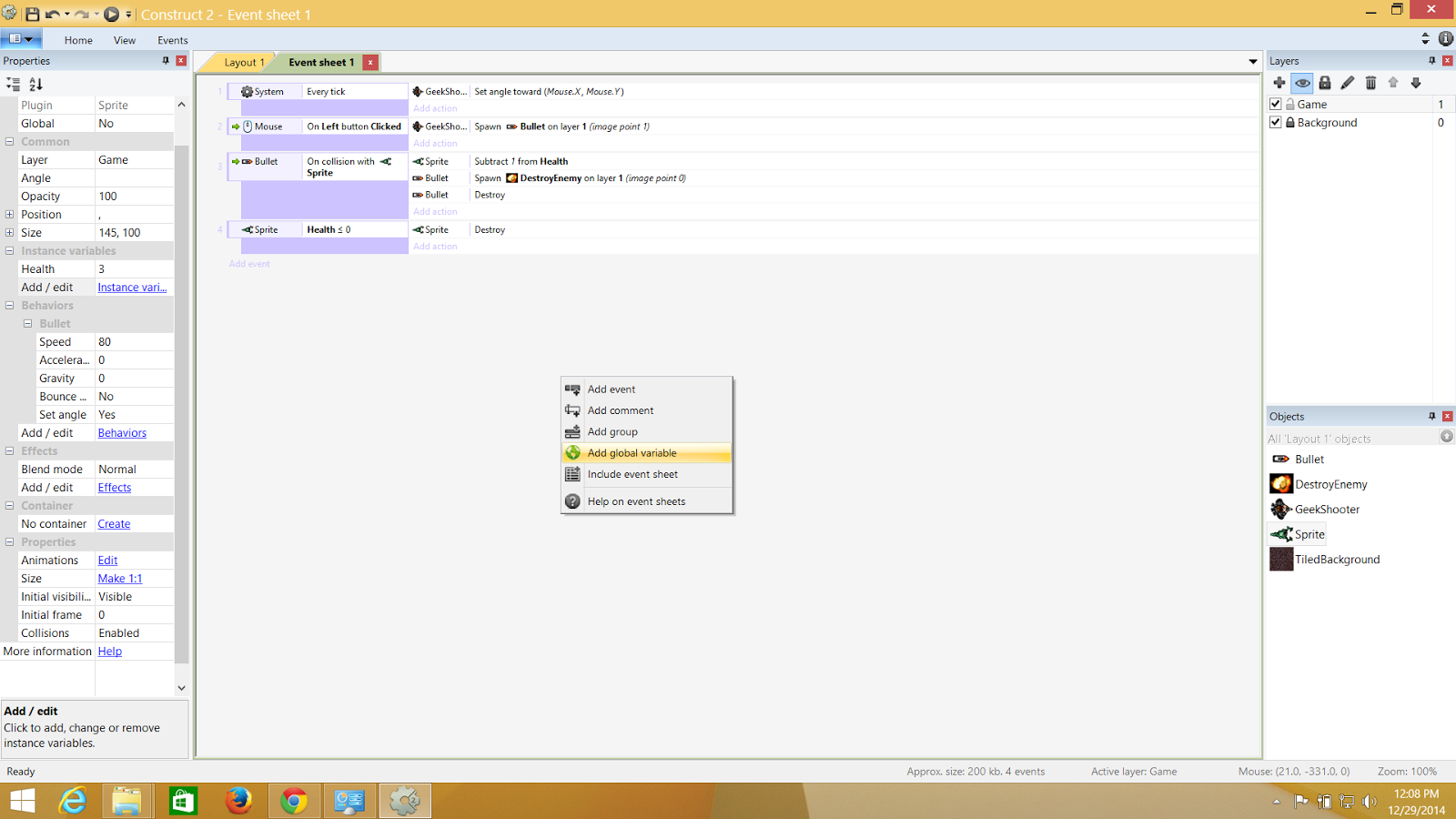Open the View ribbon tab
1456x819 pixels.
125,40
